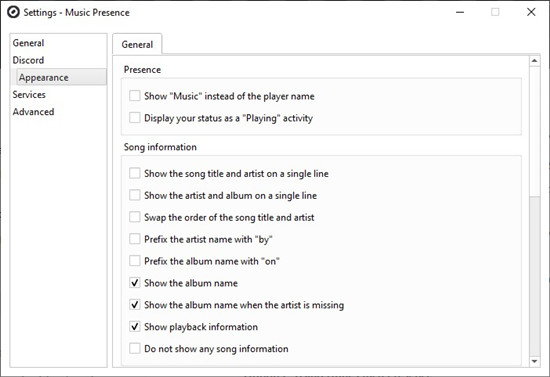The image size is (550, 377).
Task: Toggle Swap the order of song title and artist
Action: pos(135,217)
